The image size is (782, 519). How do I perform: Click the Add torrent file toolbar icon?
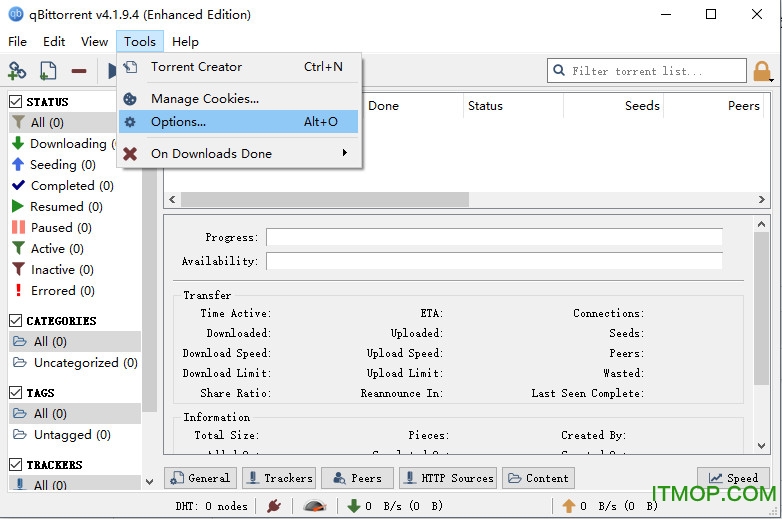coord(48,71)
